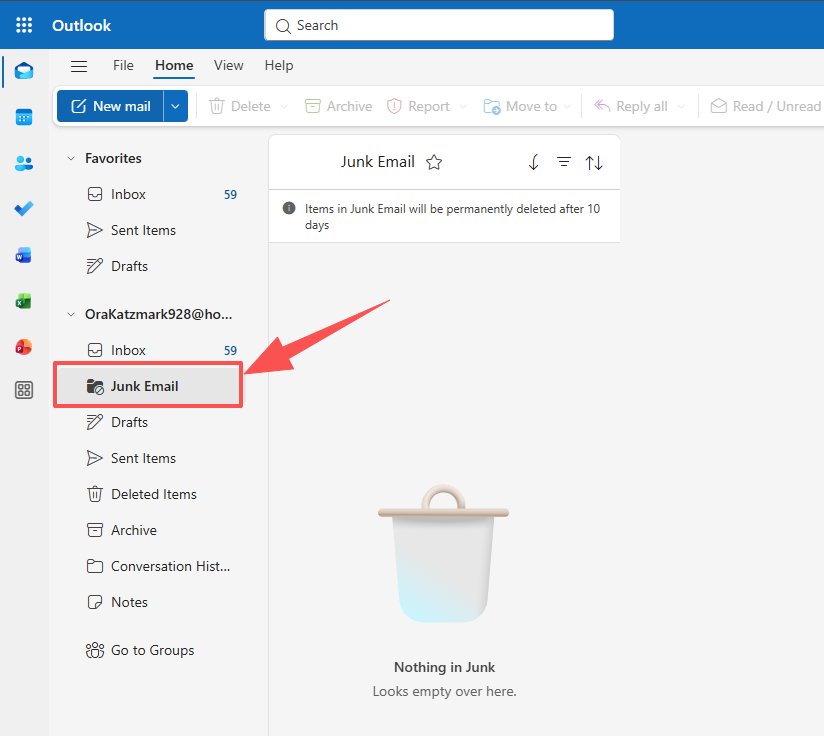Viewport: 824px width, 736px height.
Task: Expand the Report options dropdown
Action: [463, 107]
